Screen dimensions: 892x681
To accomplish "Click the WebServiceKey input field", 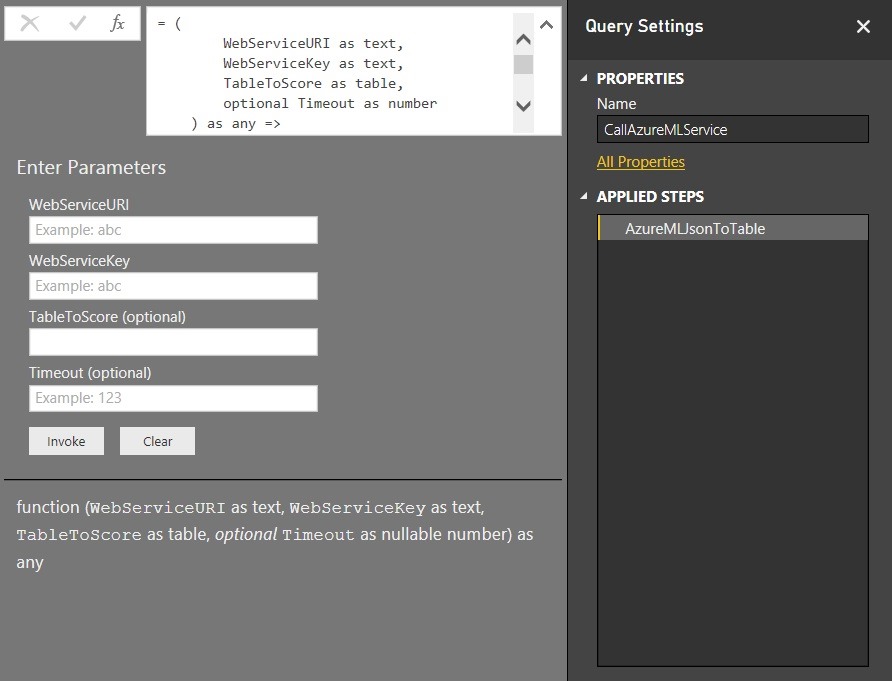I will pyautogui.click(x=174, y=286).
